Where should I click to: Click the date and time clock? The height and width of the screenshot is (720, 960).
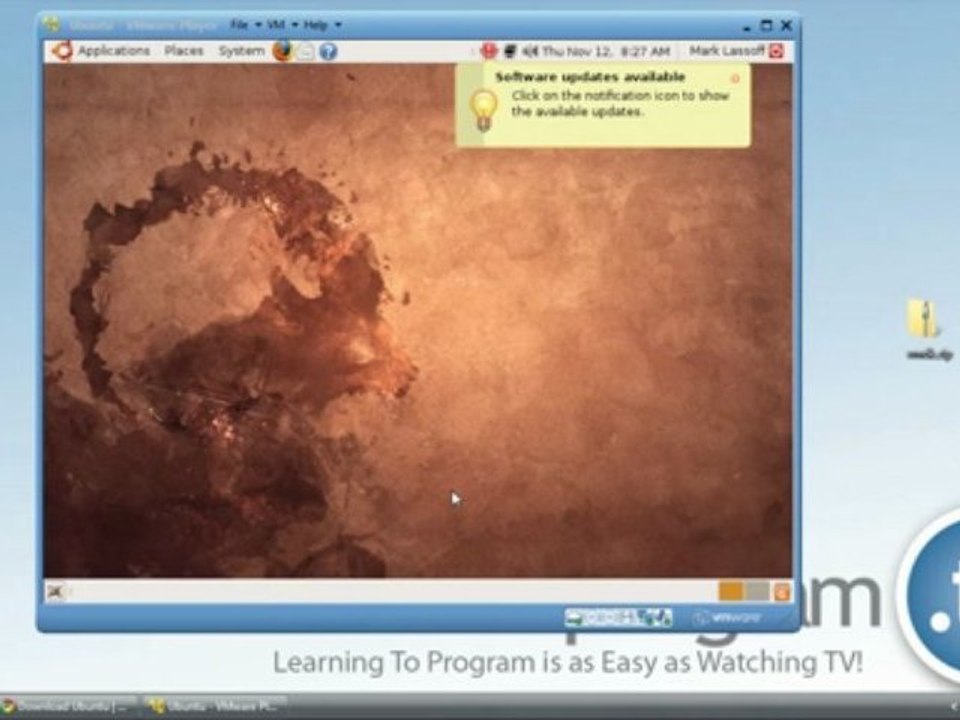click(x=606, y=51)
